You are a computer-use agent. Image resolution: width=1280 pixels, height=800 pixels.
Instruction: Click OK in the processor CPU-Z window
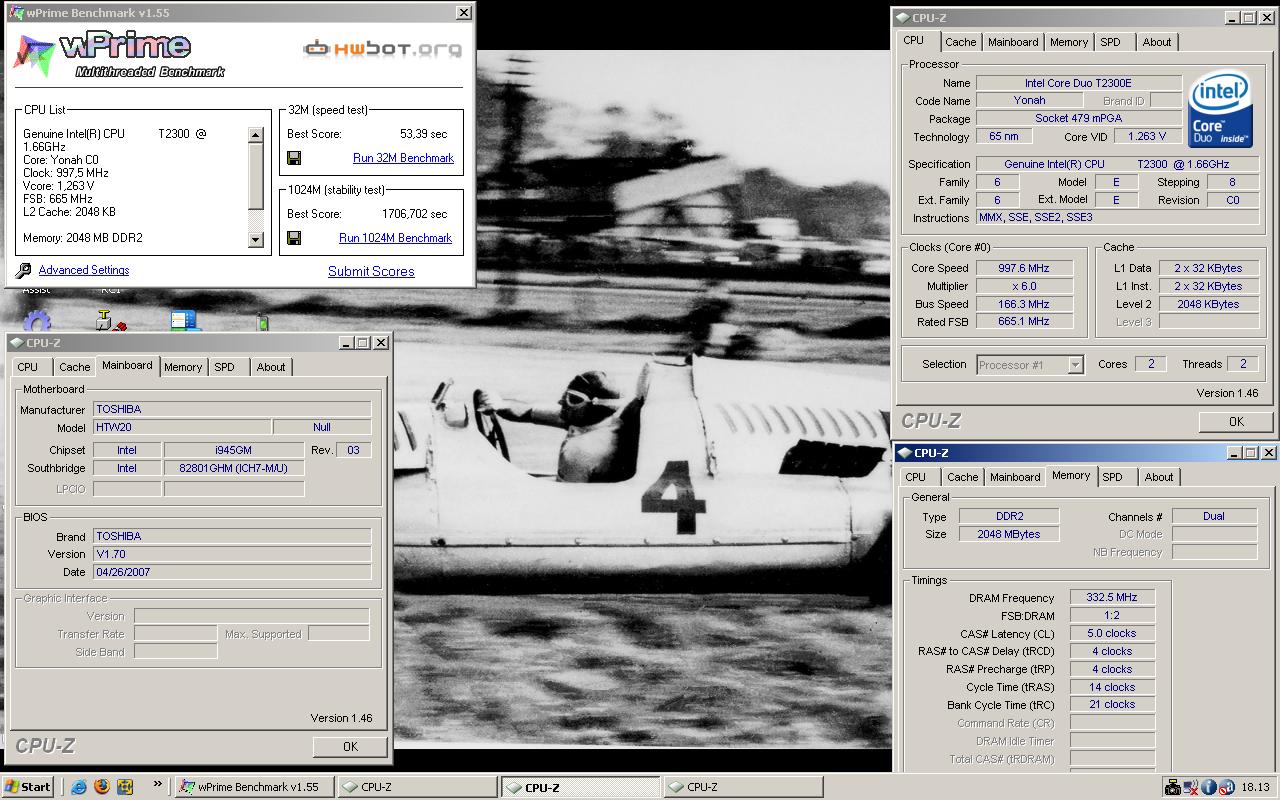click(1236, 421)
